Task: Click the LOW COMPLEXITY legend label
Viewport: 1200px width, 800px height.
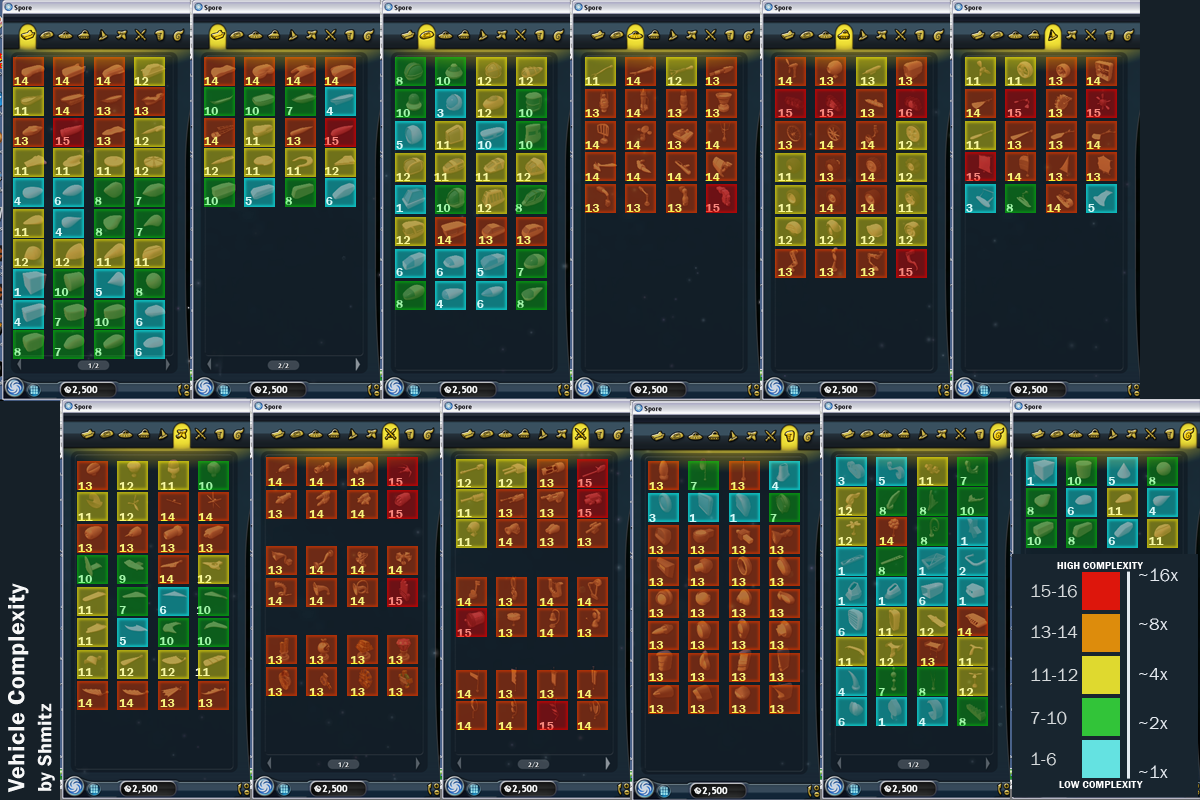Action: (1100, 785)
